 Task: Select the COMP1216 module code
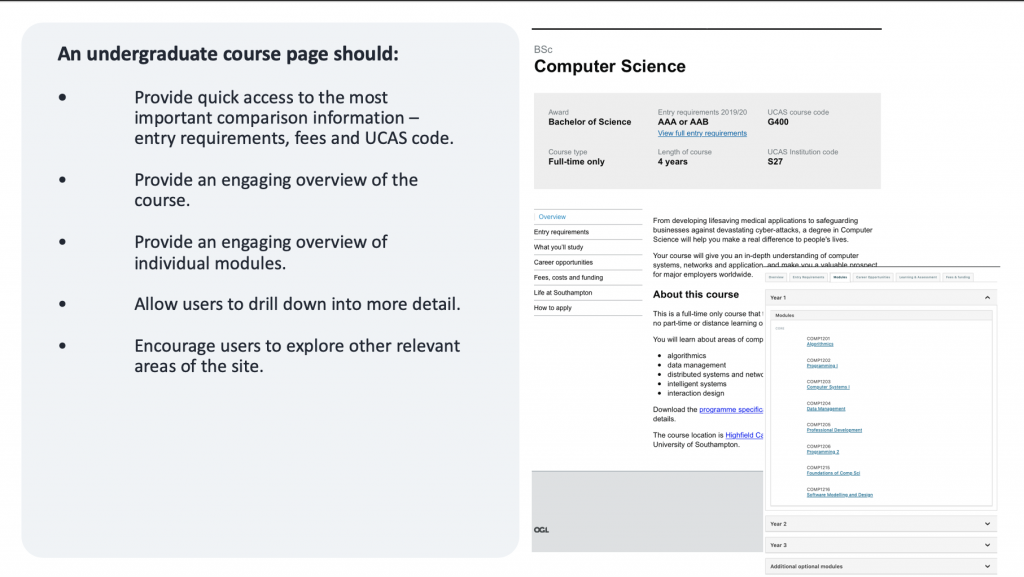point(818,490)
